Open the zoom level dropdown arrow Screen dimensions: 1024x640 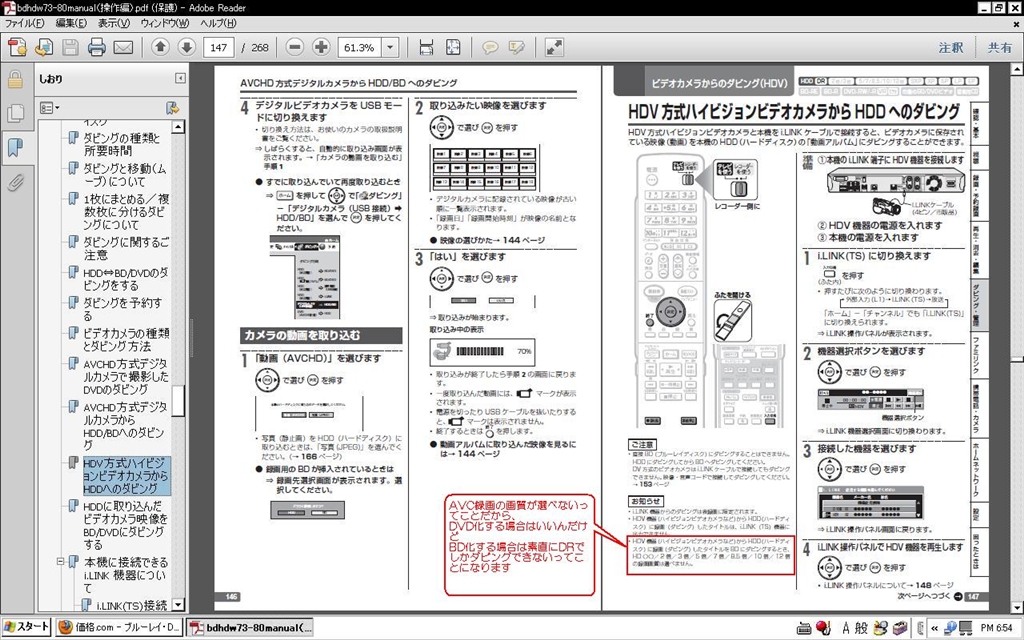[x=390, y=48]
